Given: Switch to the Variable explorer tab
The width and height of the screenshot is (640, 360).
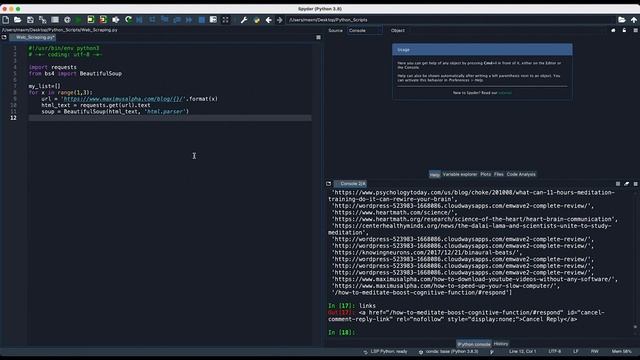Looking at the screenshot, I should click(x=460, y=174).
